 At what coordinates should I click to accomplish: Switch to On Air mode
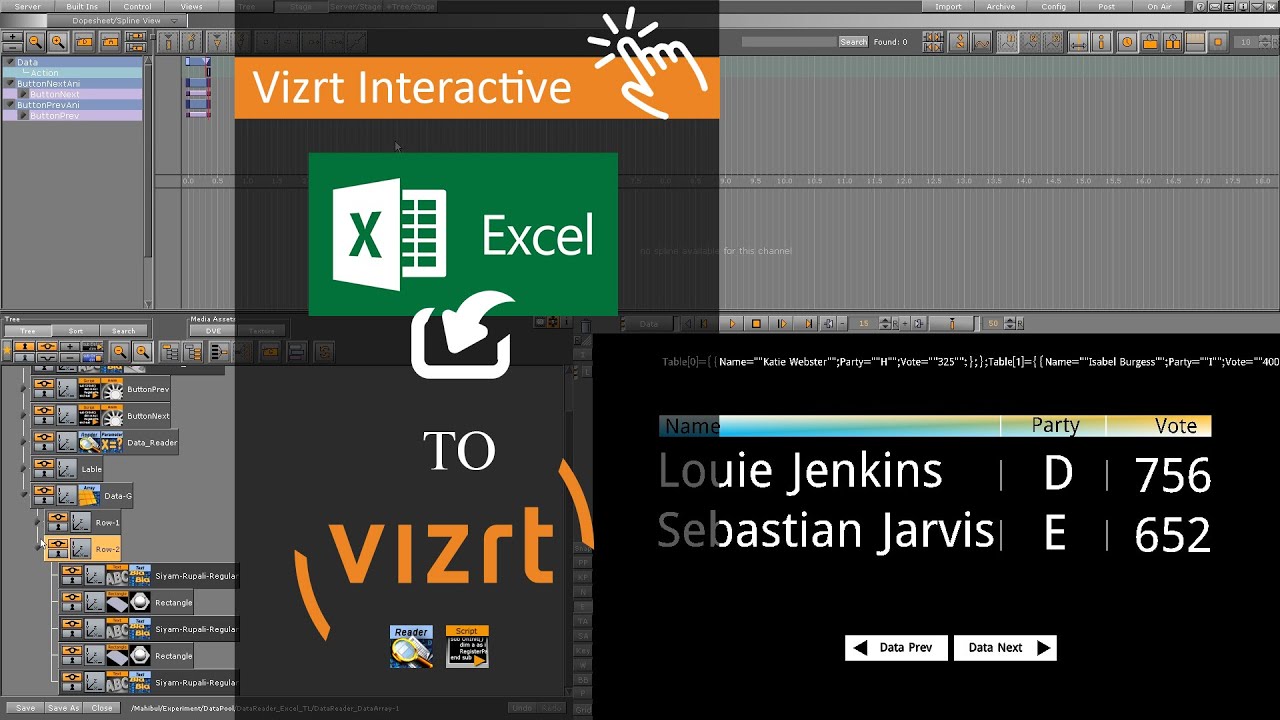tap(1159, 7)
